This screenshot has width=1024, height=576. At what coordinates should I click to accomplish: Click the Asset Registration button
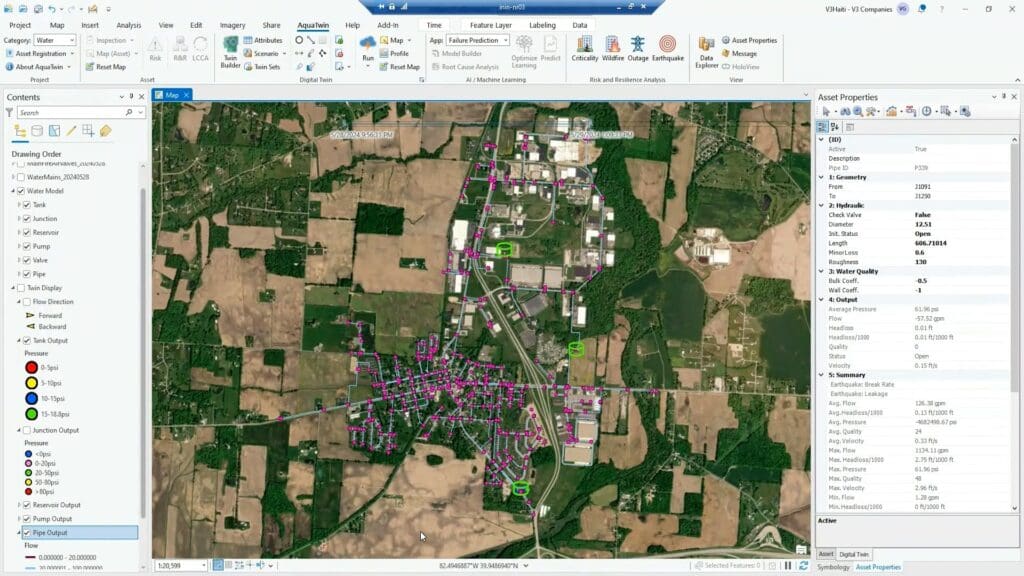pos(40,54)
